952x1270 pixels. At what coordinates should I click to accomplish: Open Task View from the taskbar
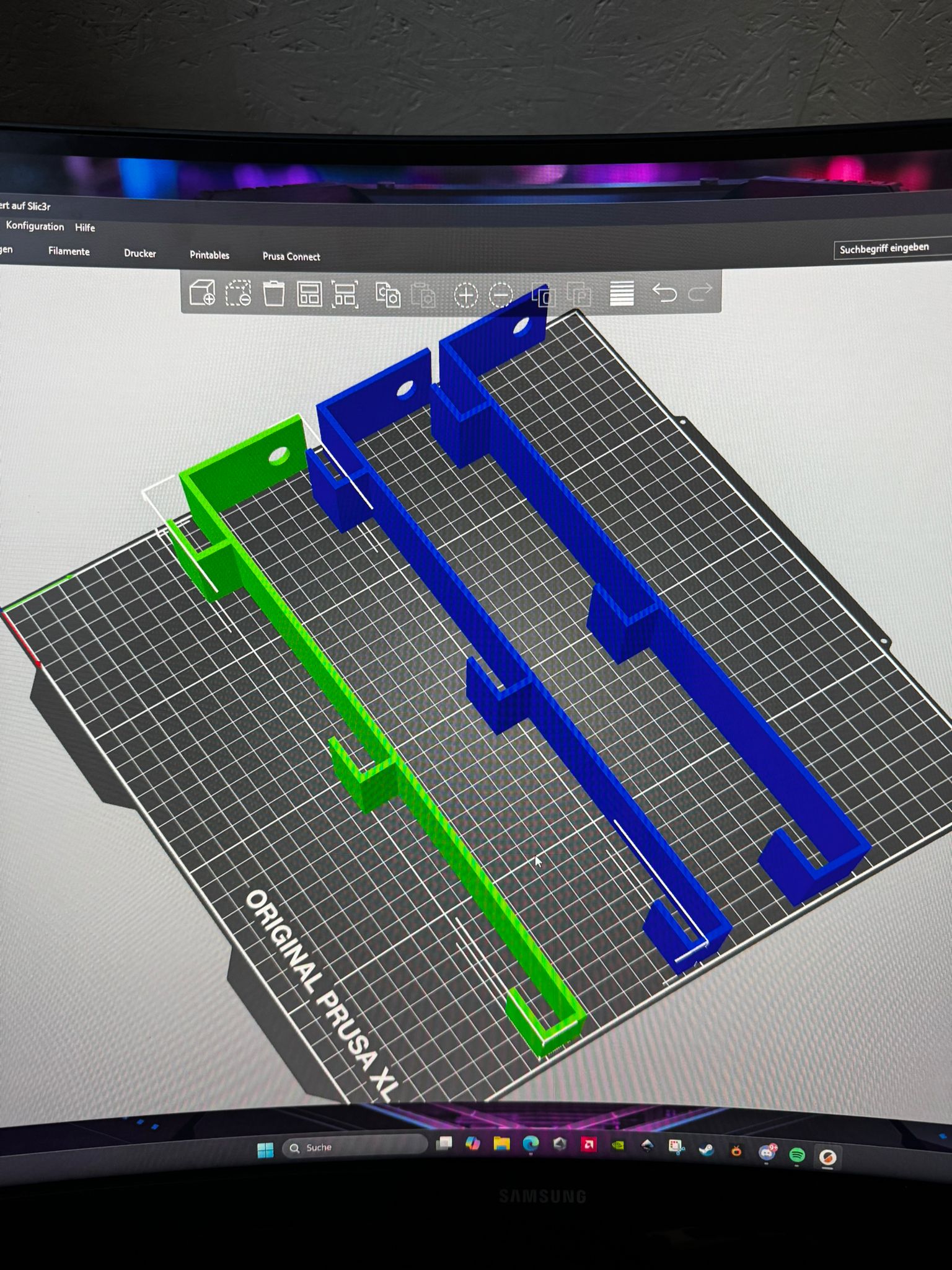pos(444,1143)
